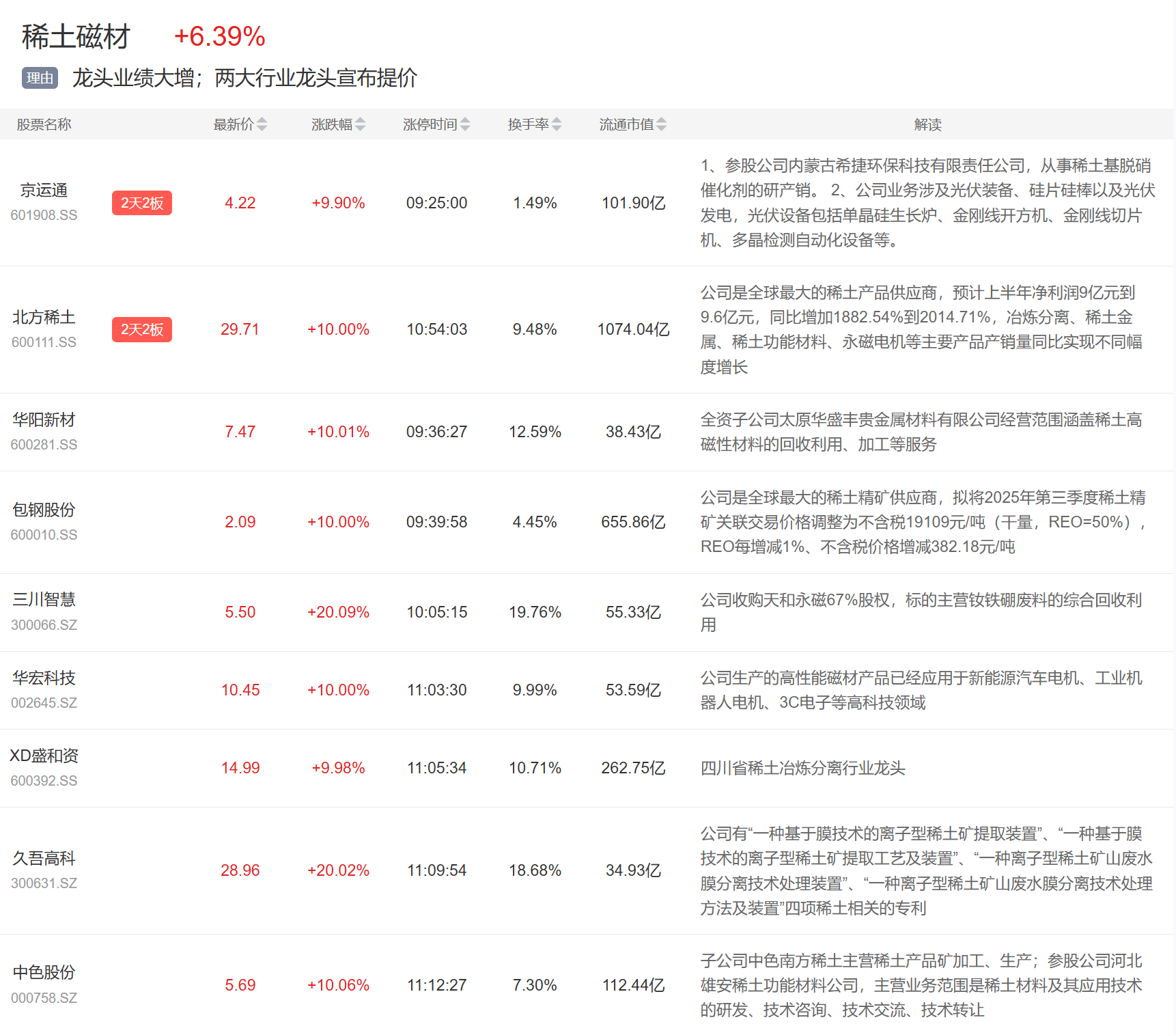
Task: Sort by 流通市值 column arrow icon
Action: (661, 124)
